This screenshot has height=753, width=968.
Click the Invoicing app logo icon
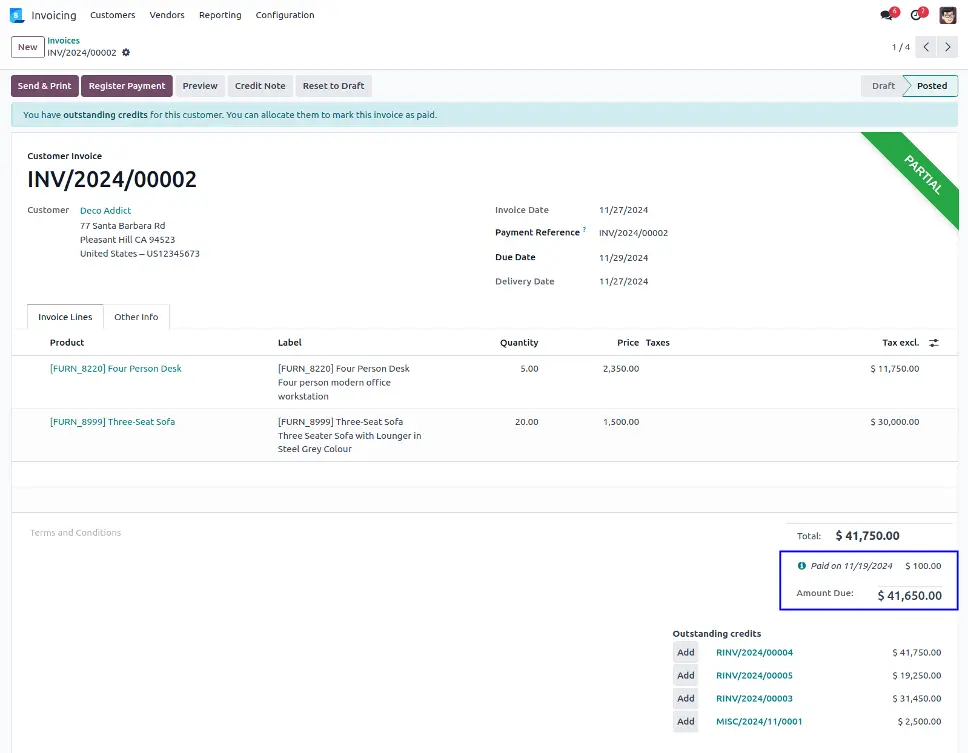coord(17,15)
